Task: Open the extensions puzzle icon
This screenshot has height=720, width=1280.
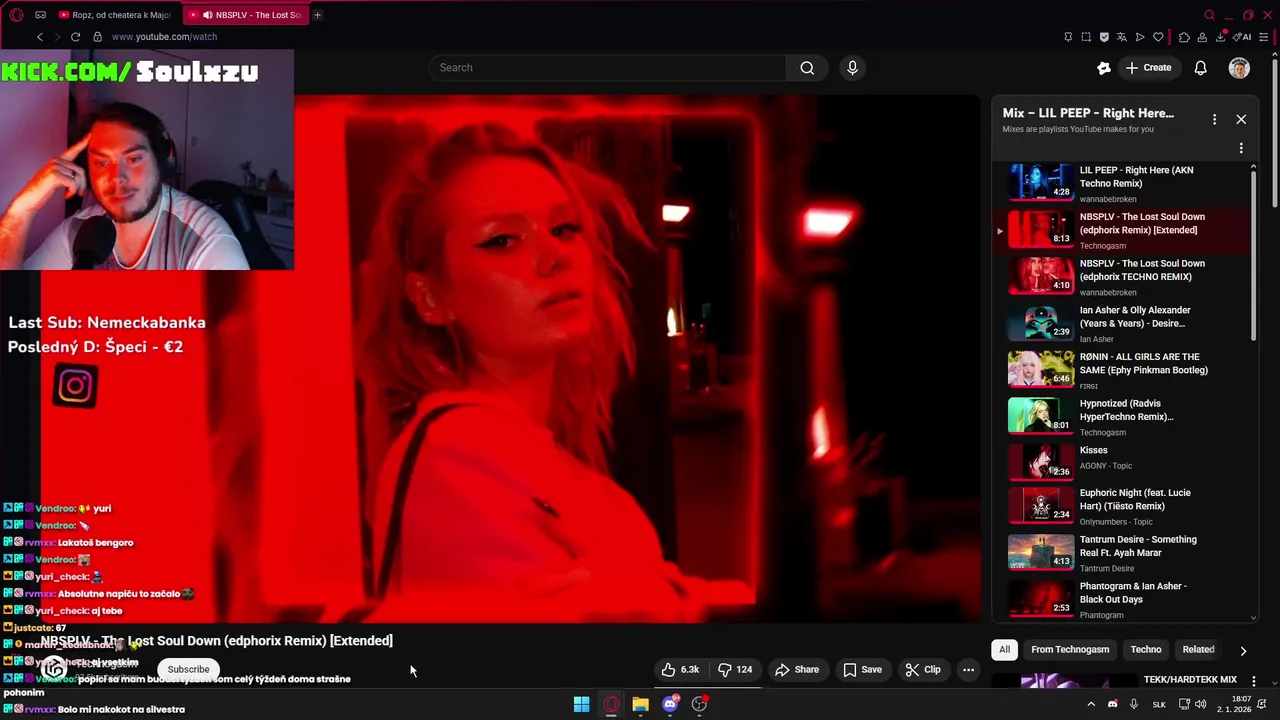Action: [1184, 37]
